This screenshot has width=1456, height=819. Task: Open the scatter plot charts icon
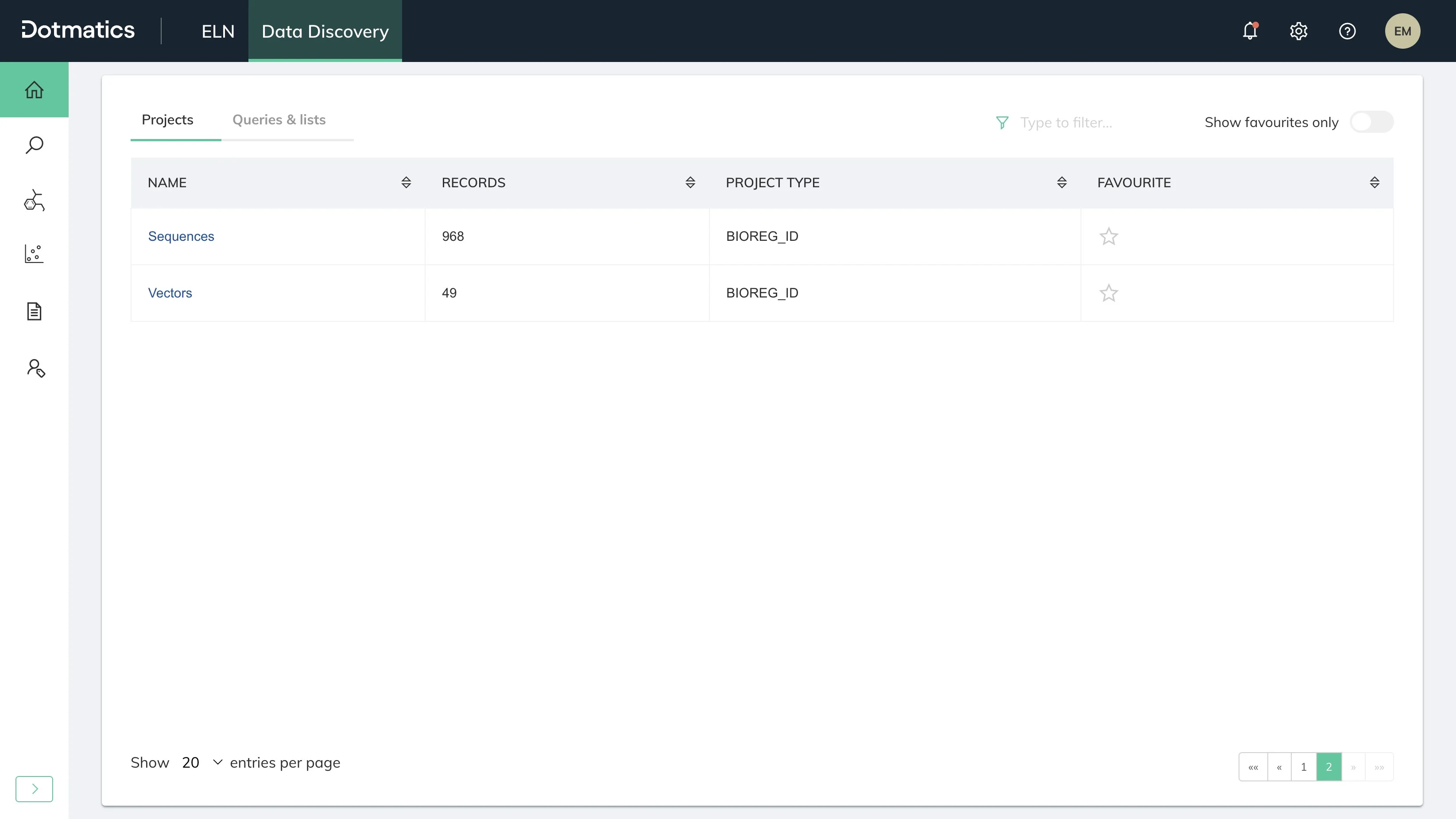[x=34, y=254]
